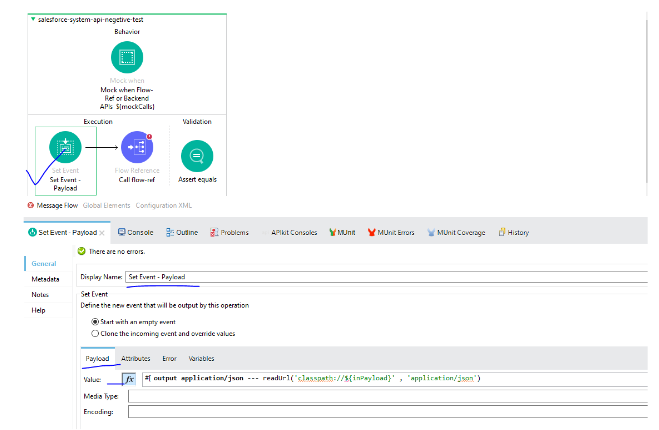The height and width of the screenshot is (430, 659).
Task: Click the Set Event - Payload tab icon
Action: tap(32, 232)
